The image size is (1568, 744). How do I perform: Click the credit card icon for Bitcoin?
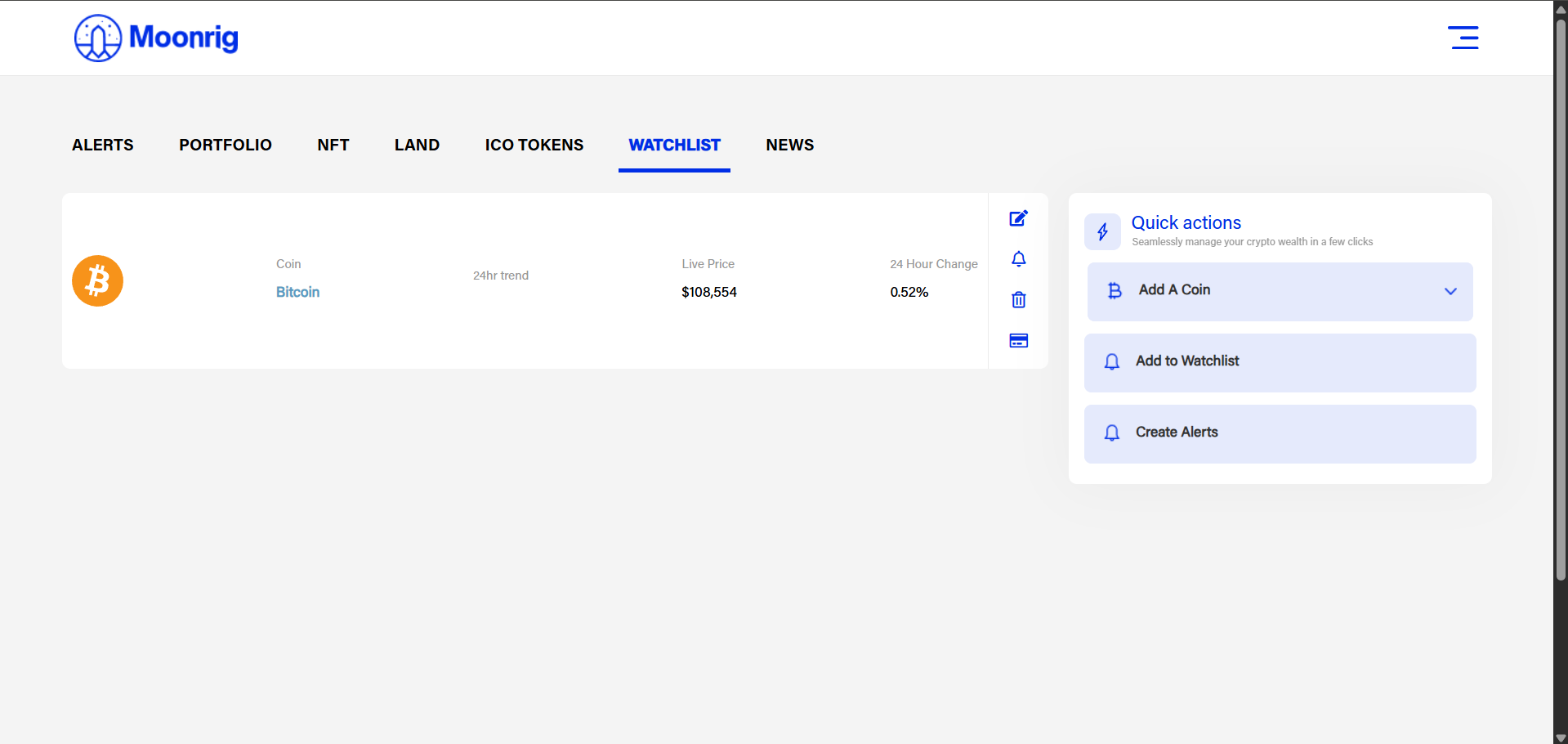pyautogui.click(x=1018, y=341)
